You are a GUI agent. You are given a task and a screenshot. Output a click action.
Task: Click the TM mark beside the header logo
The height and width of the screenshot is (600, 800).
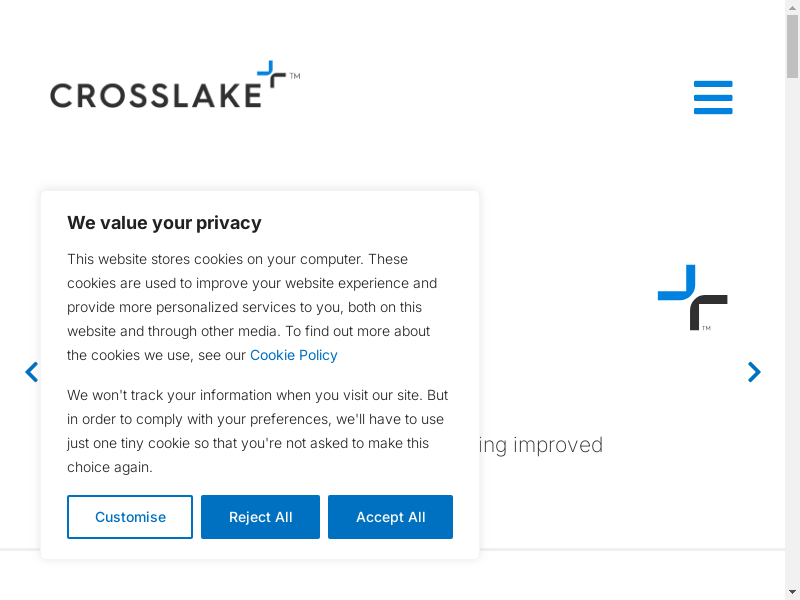(295, 75)
